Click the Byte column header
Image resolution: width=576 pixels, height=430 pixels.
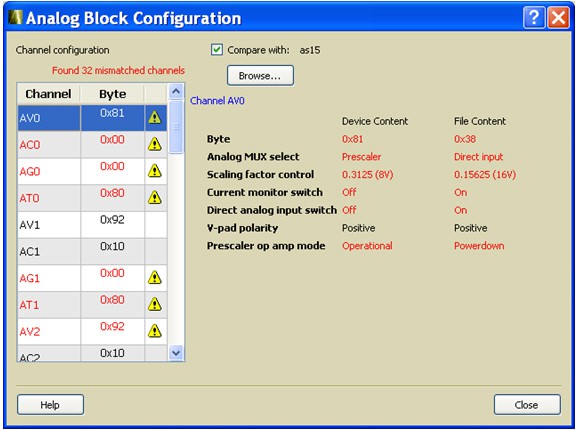(112, 94)
